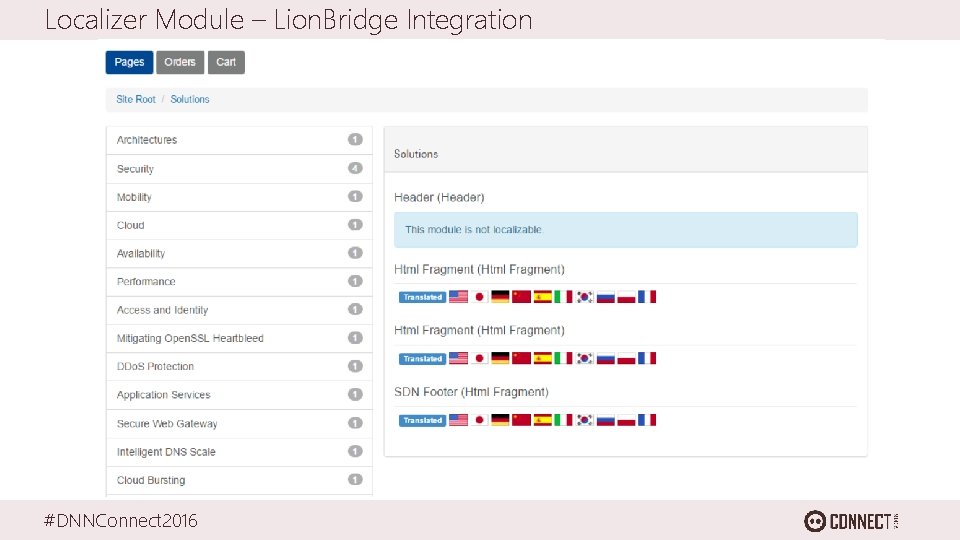Choose the France flag of the second Html Fragment
Viewport: 960px width, 540px height.
pyautogui.click(x=647, y=358)
